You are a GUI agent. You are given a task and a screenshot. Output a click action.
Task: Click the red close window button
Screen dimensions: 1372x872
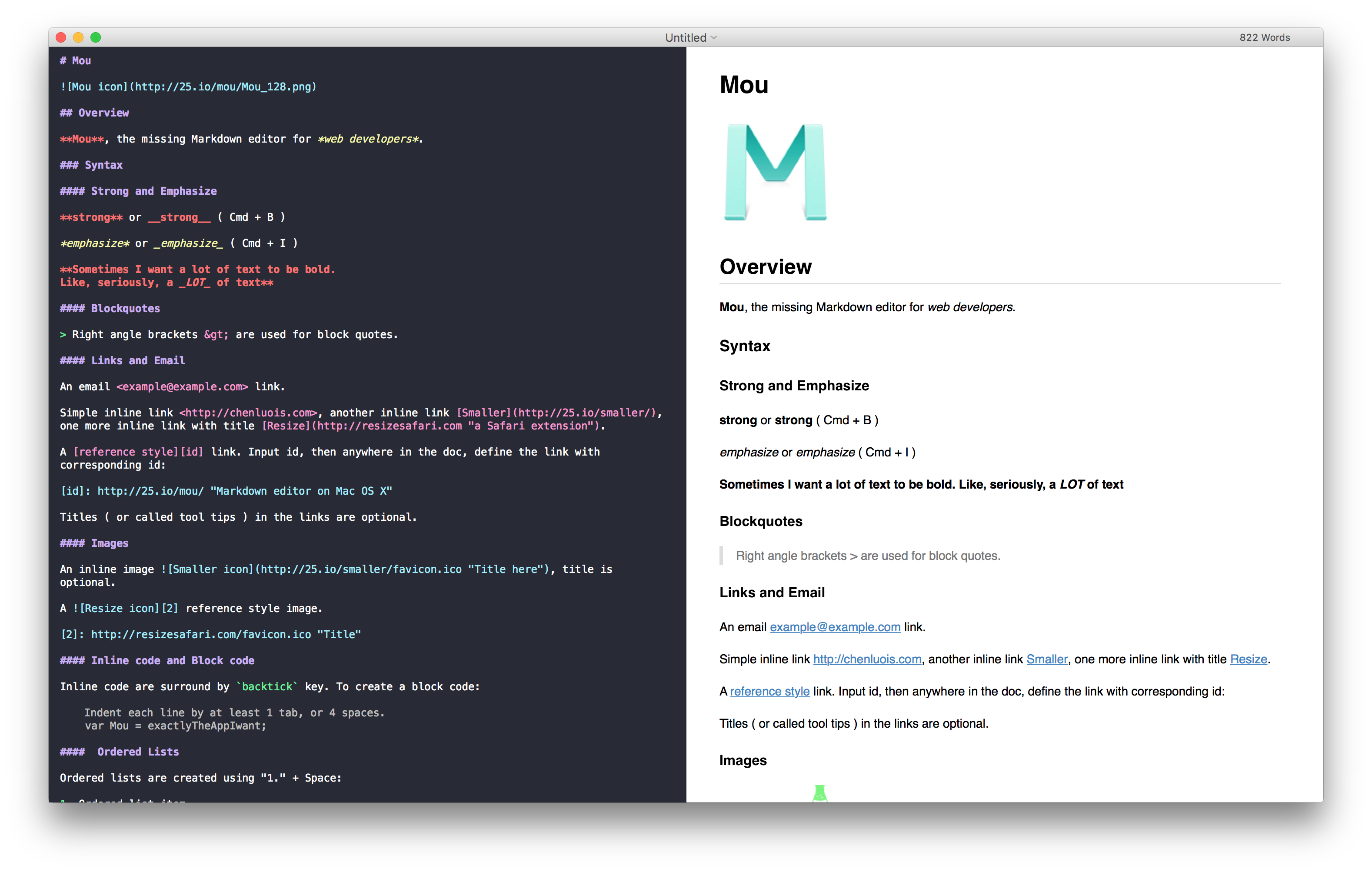click(61, 37)
